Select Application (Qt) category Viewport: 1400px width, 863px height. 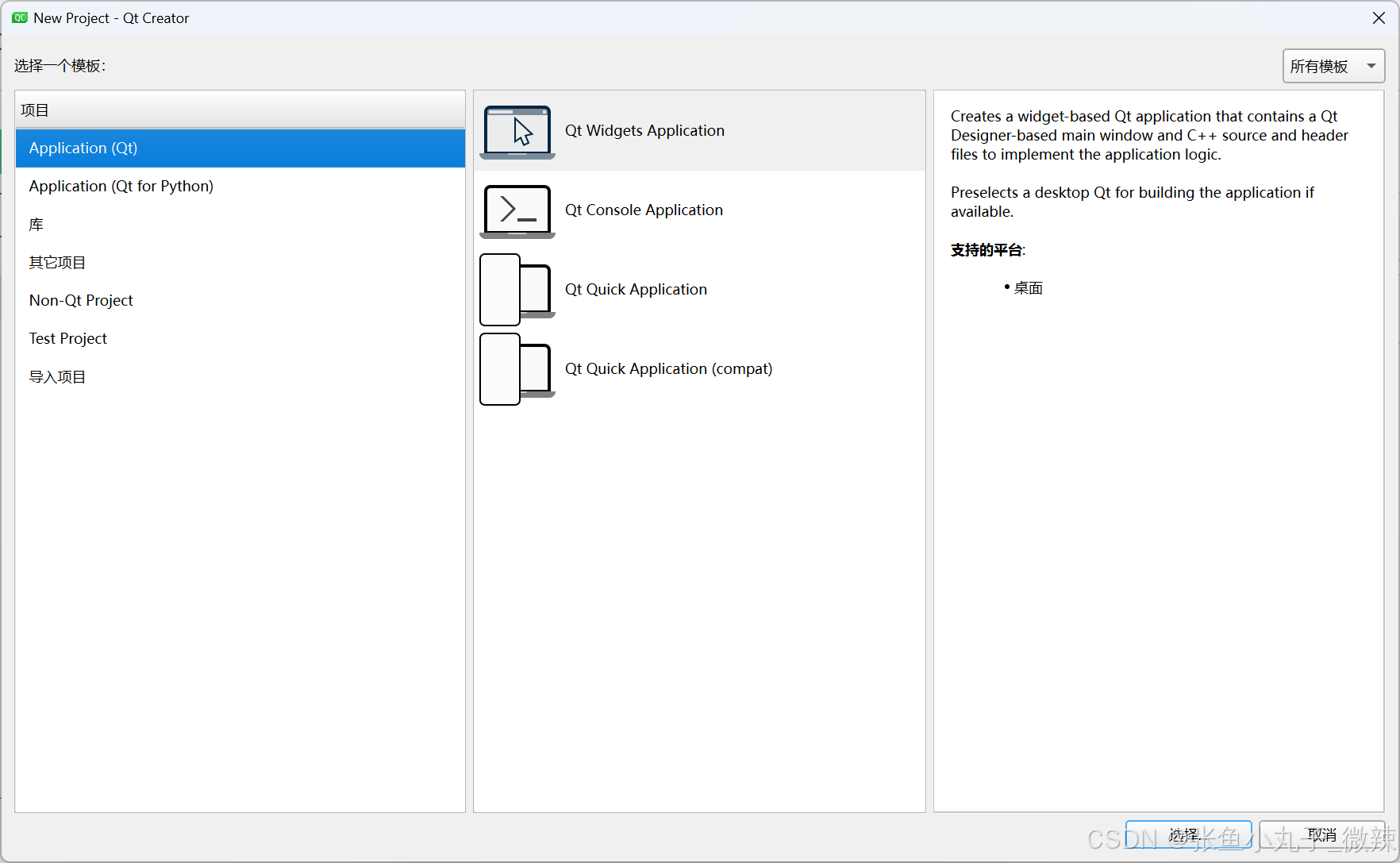240,148
